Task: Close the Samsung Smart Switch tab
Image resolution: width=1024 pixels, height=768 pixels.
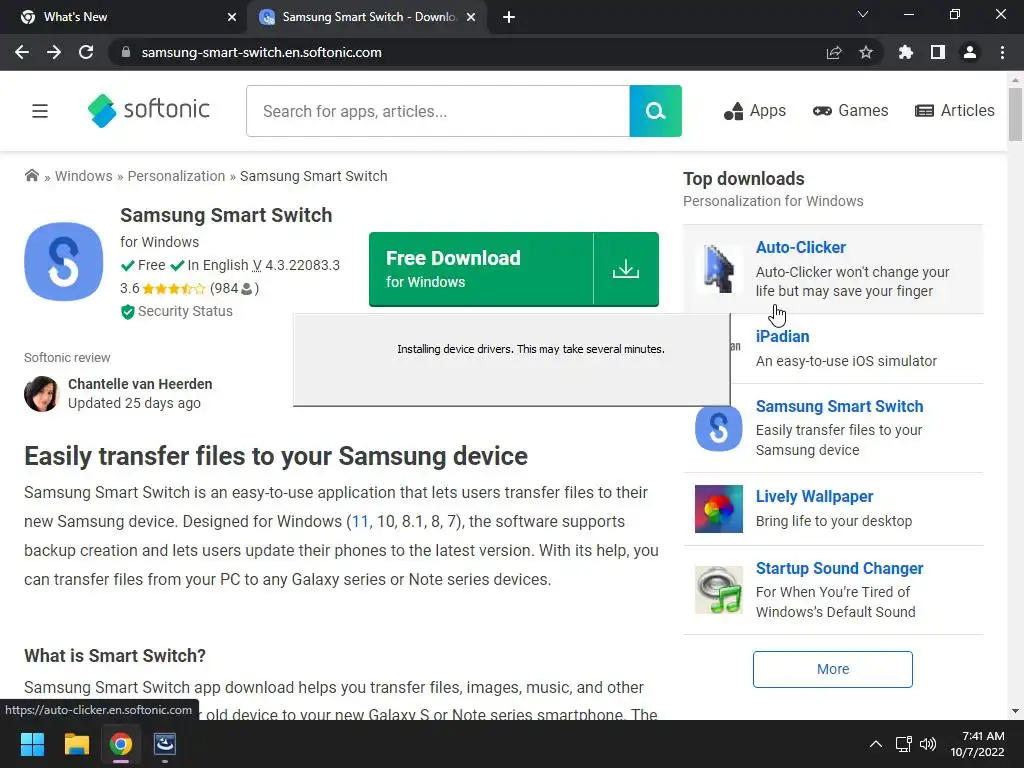Action: coord(471,17)
